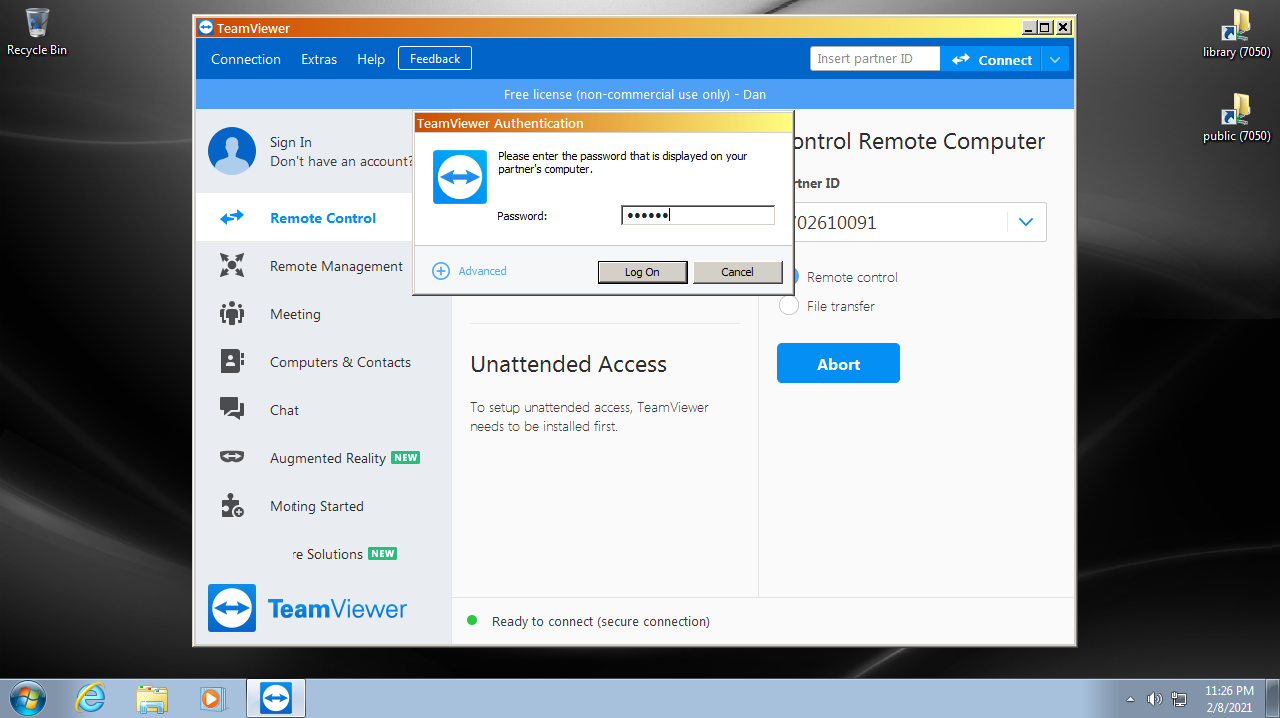
Task: Open the Partner ID dropdown arrow
Action: [1026, 222]
